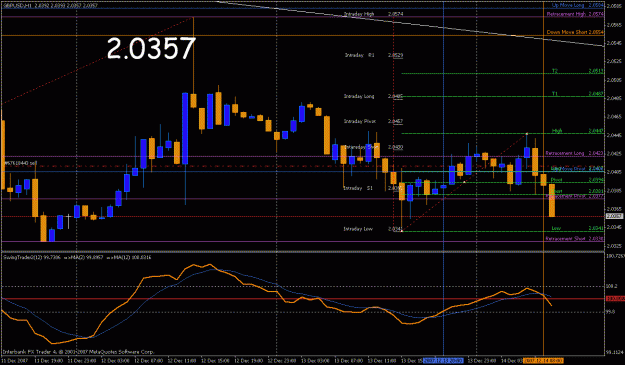Click the Retracement High label

(x=566, y=14)
